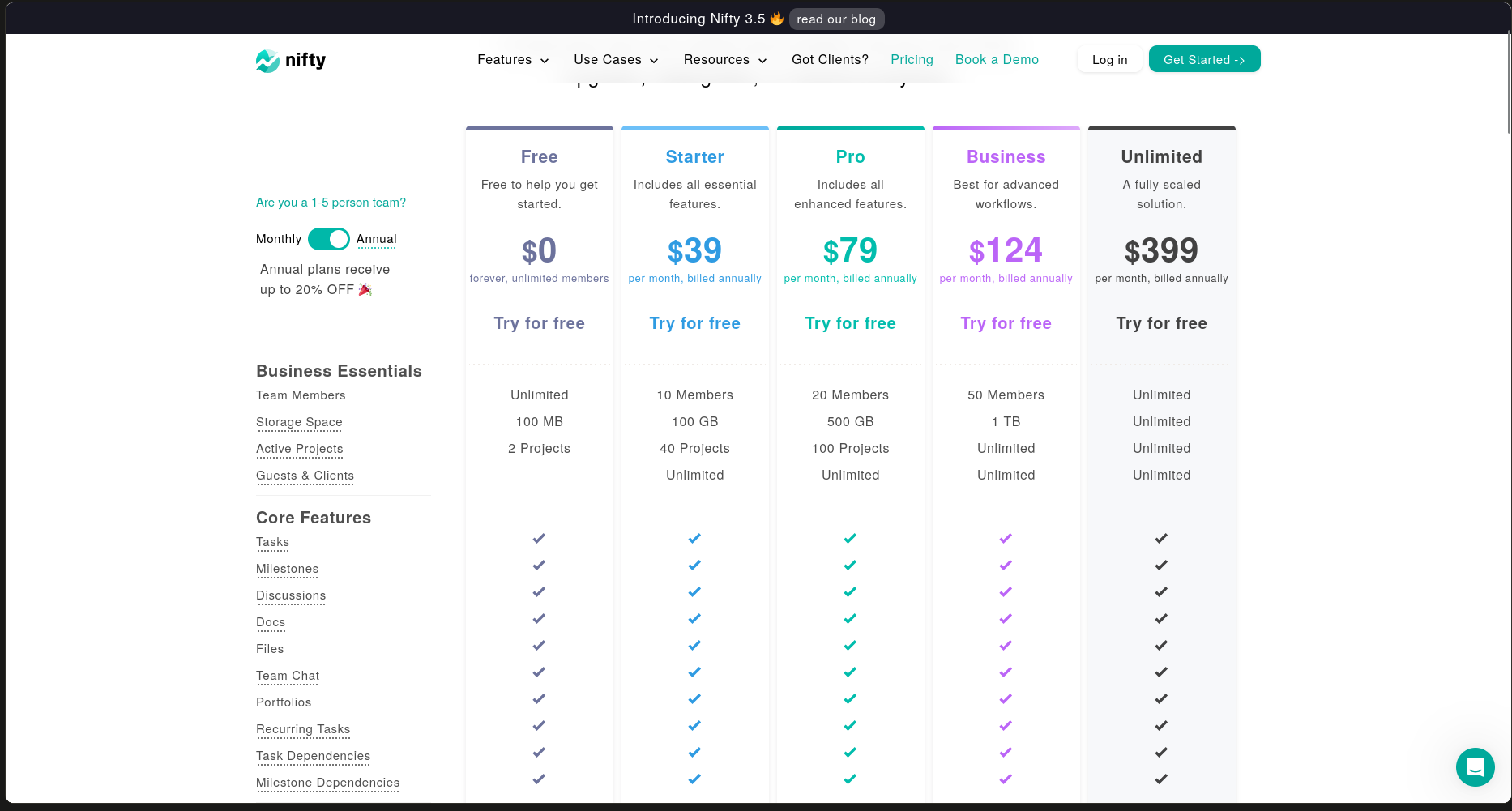Click the Discussions feature label
This screenshot has height=811, width=1512.
point(291,595)
